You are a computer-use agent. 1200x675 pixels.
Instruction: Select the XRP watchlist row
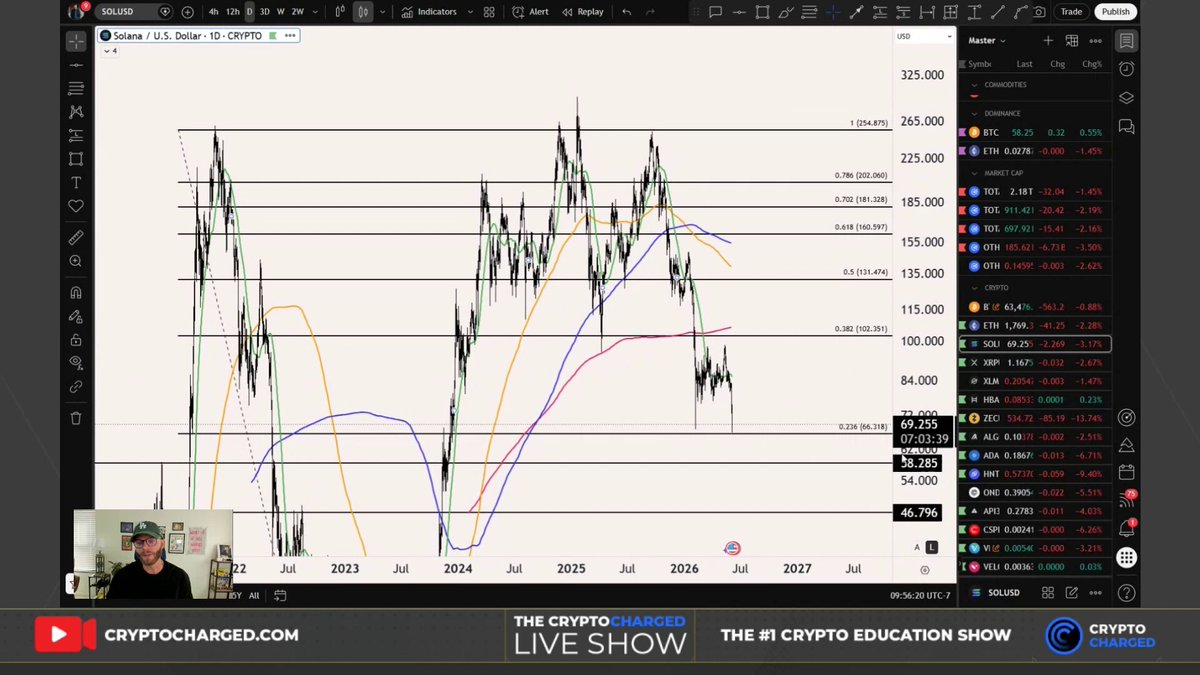pos(1035,362)
